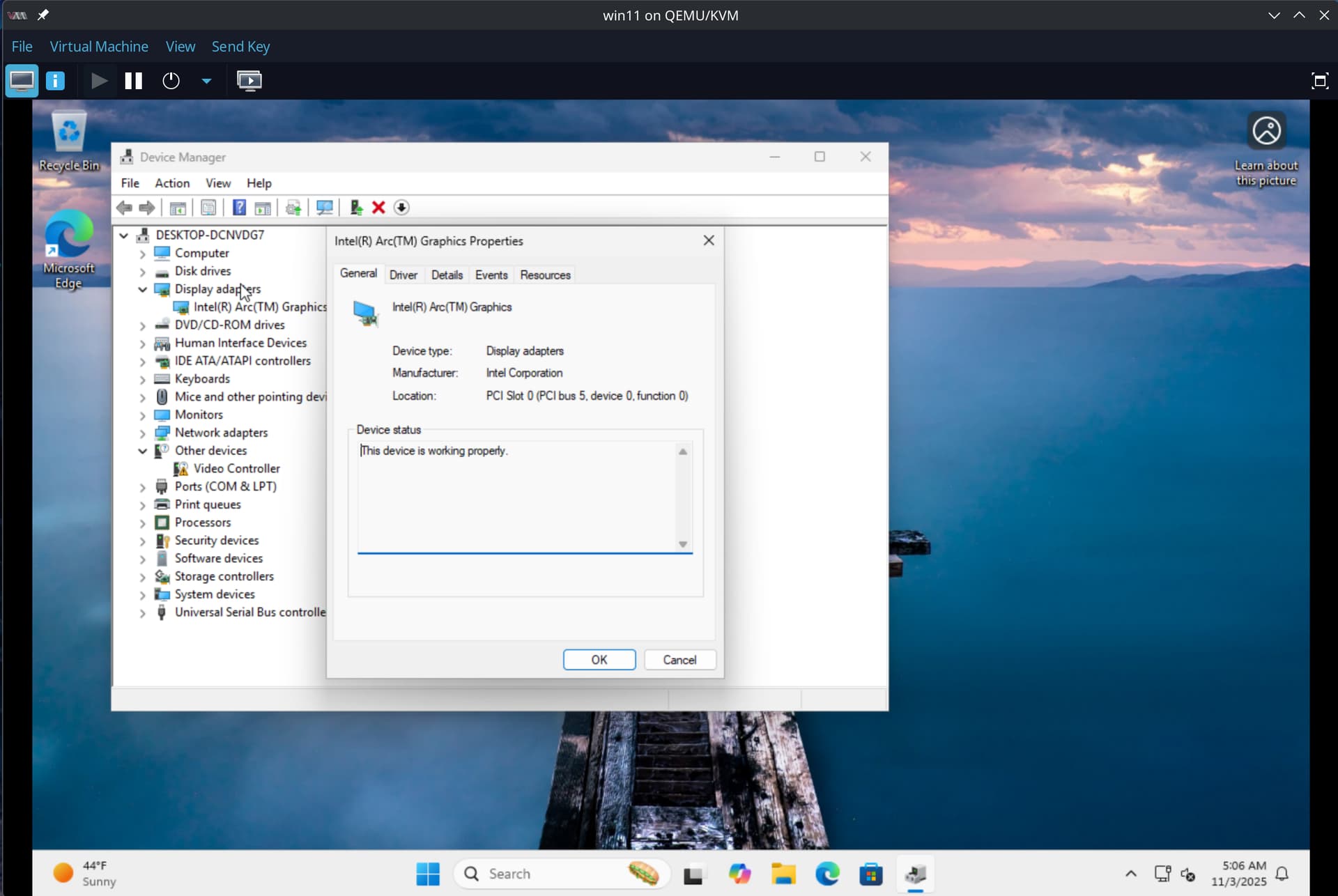Click the red X Uninstall device icon
Image resolution: width=1338 pixels, height=896 pixels.
click(x=378, y=208)
